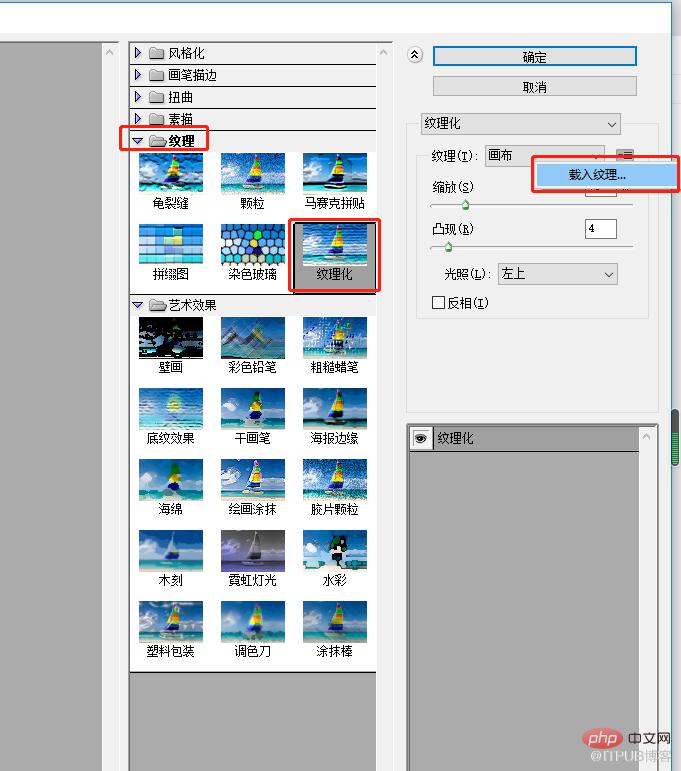Screen dimensions: 681x771
Task: Toggle eye visibility of 纹理化 effect layer
Action: pos(421,438)
